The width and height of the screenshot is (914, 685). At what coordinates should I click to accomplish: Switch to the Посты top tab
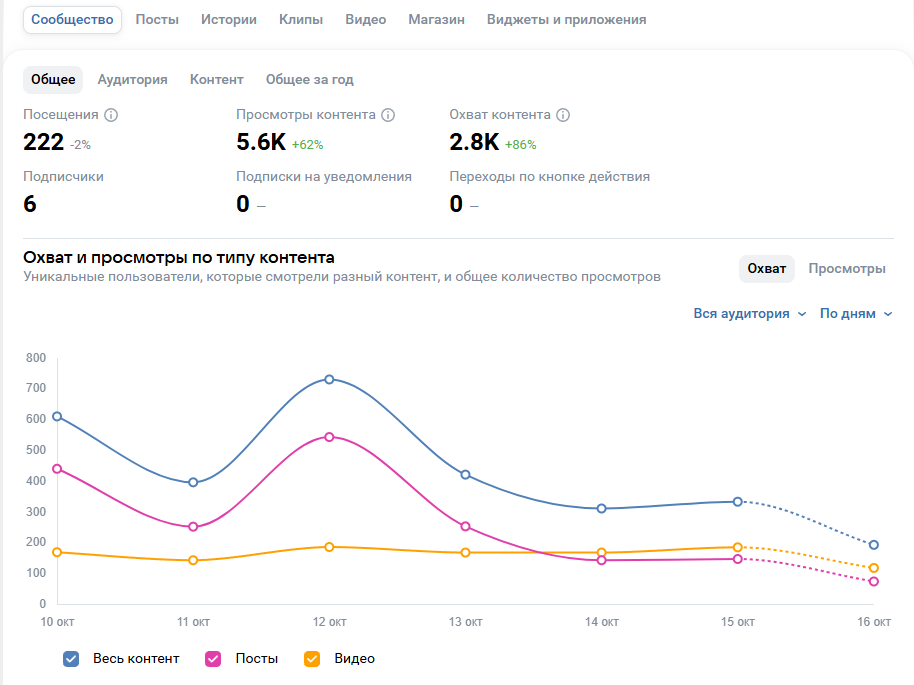pyautogui.click(x=157, y=19)
